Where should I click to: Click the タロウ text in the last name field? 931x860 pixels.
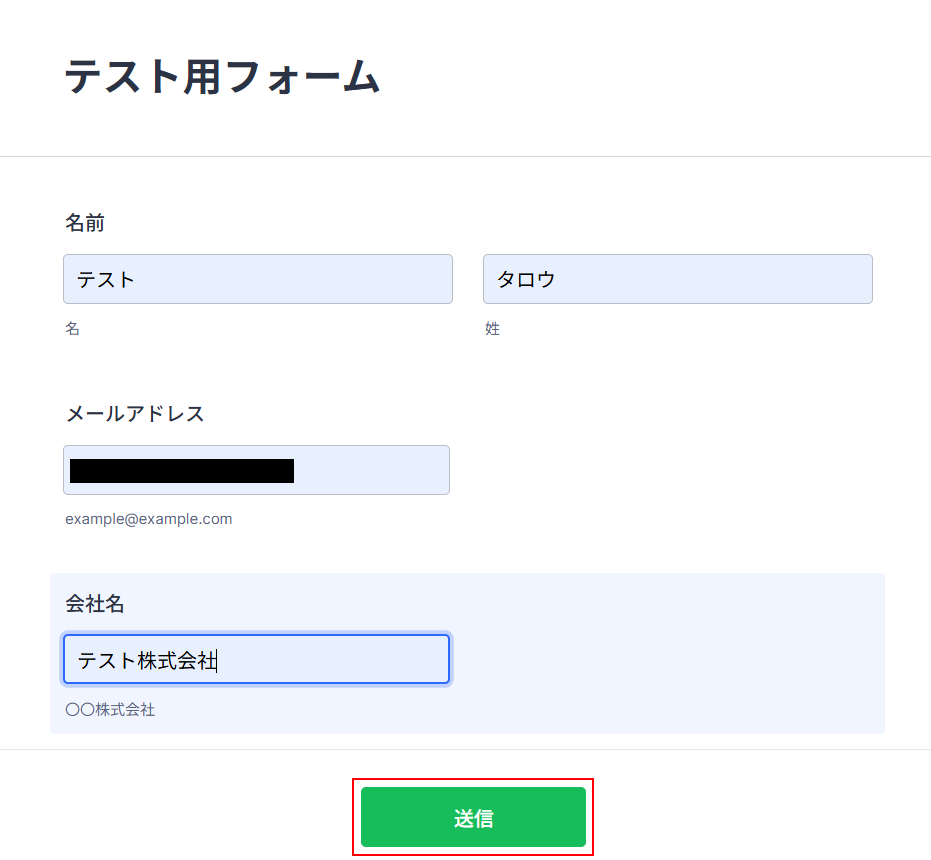tap(526, 279)
